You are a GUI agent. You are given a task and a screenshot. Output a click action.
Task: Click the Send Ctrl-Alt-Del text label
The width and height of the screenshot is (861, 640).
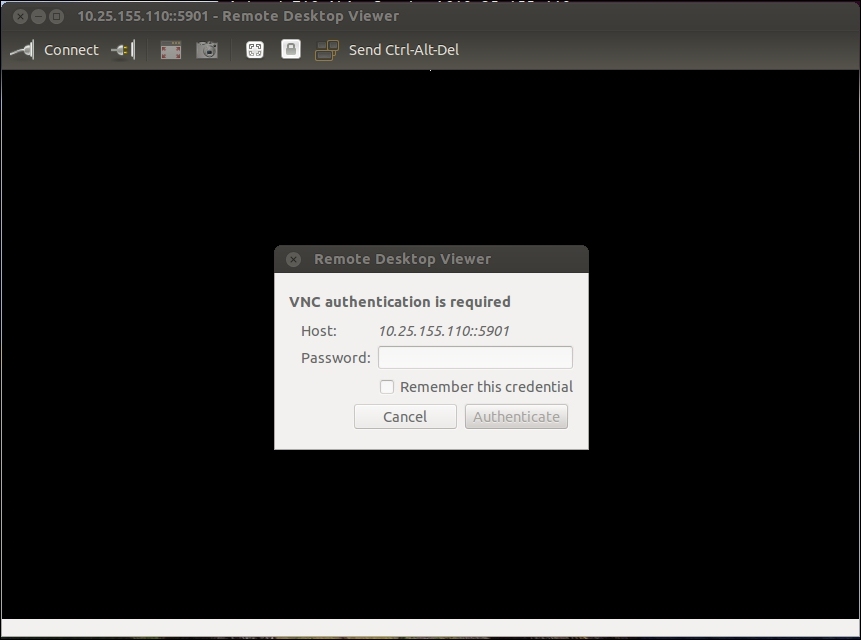pos(403,49)
